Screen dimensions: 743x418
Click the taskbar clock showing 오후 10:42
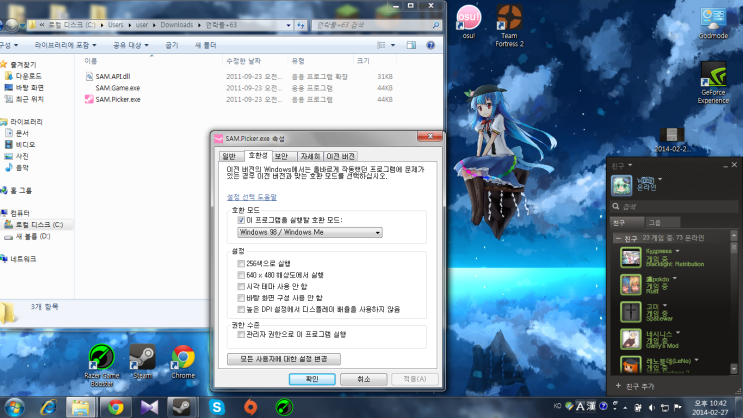coord(710,408)
